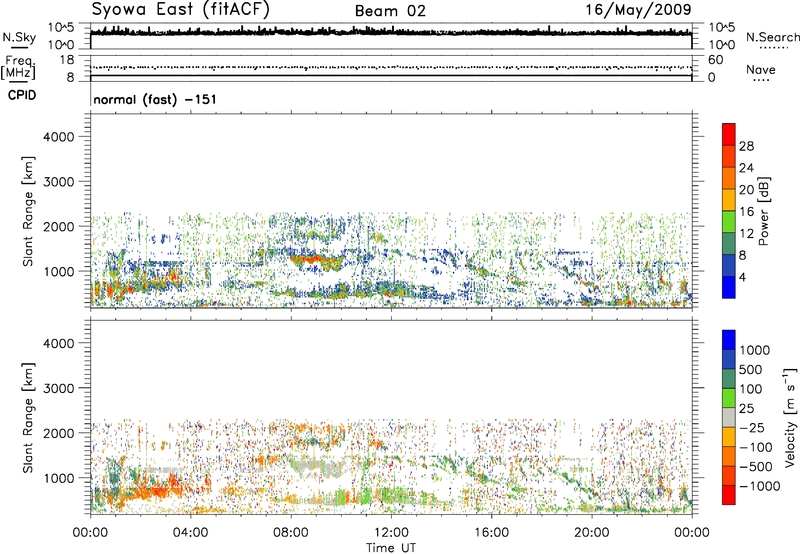Click the Velocity scale value 100
Screen dimensions: 800x554
click(751, 389)
